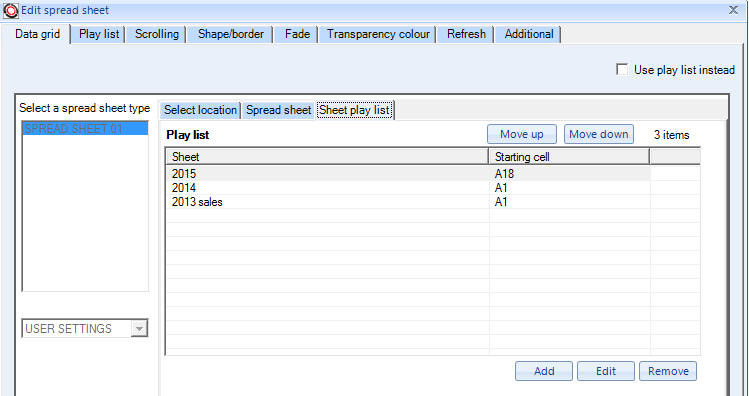The height and width of the screenshot is (396, 749).
Task: Switch to the Spread sheet sub-tab
Action: 278,110
